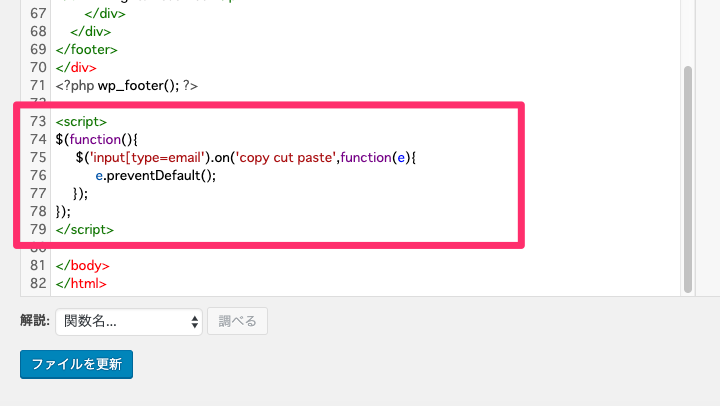This screenshot has width=720, height=406.
Task: Click the $(function(){ text on line 74
Action: [x=96, y=140]
